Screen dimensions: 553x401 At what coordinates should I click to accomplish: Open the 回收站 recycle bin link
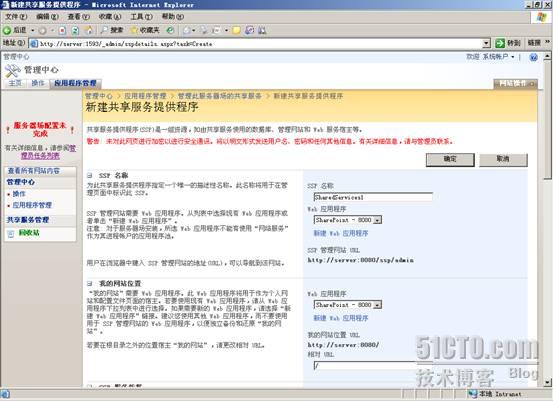tap(29, 233)
